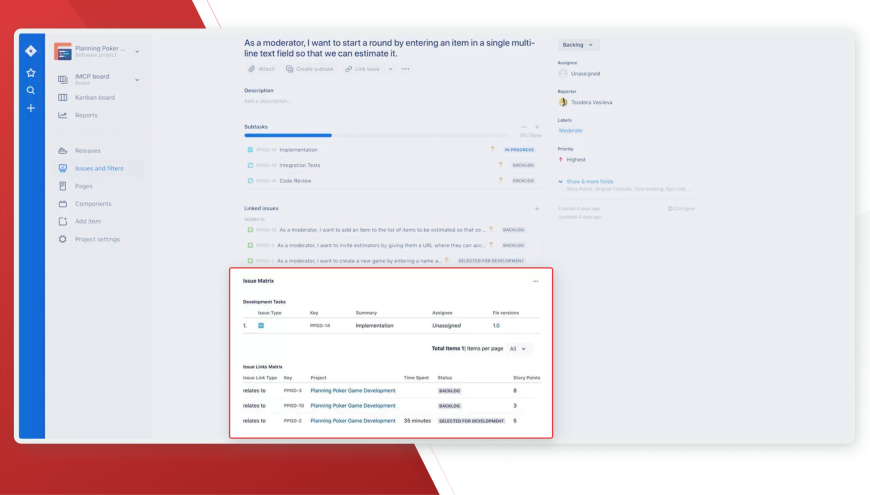Open Subtasks section ellipsis menu

[x=524, y=127]
